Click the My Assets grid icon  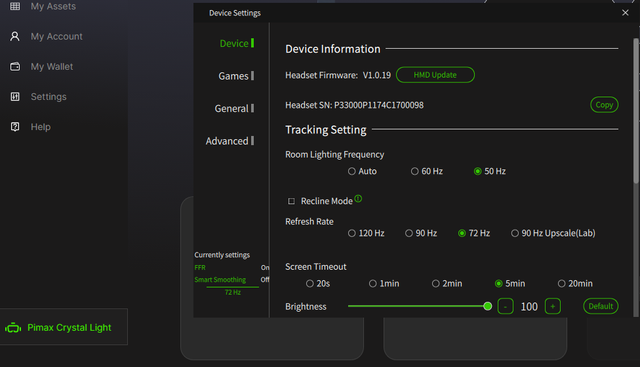(15, 6)
